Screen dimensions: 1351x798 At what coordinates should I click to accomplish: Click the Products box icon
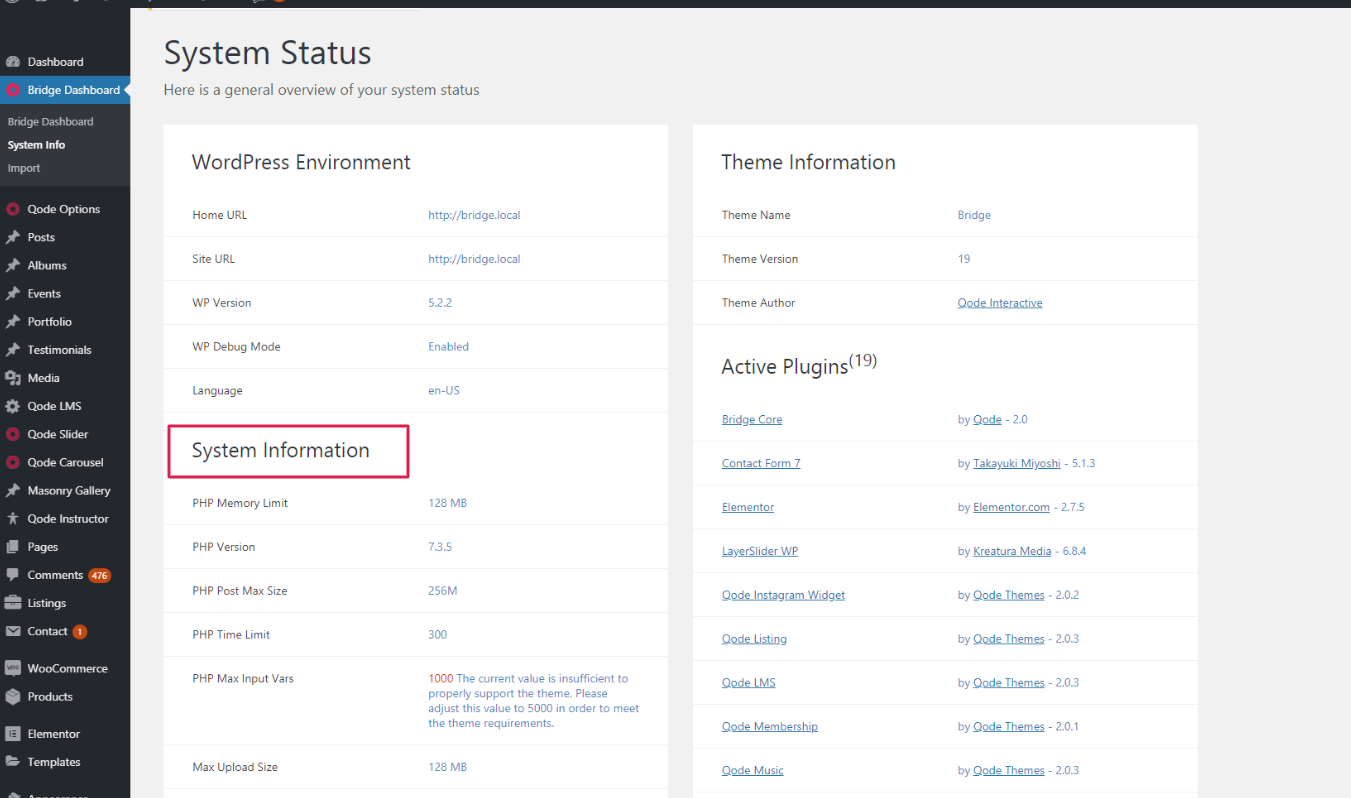[x=13, y=696]
